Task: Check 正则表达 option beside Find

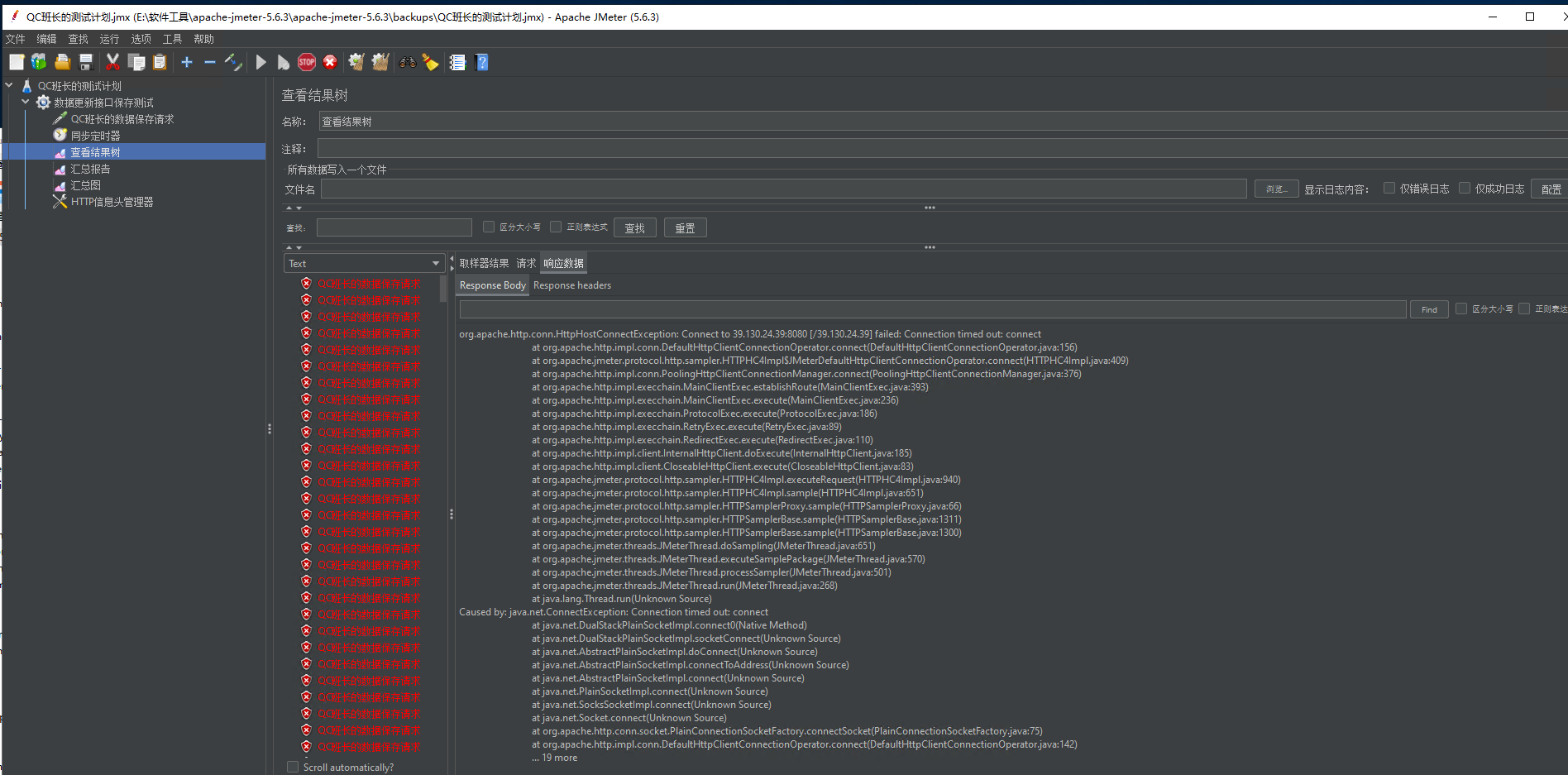Action: pos(1524,309)
